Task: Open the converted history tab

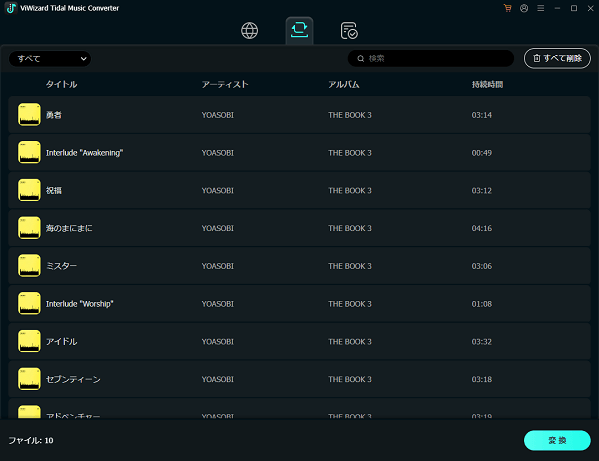Action: tap(349, 31)
